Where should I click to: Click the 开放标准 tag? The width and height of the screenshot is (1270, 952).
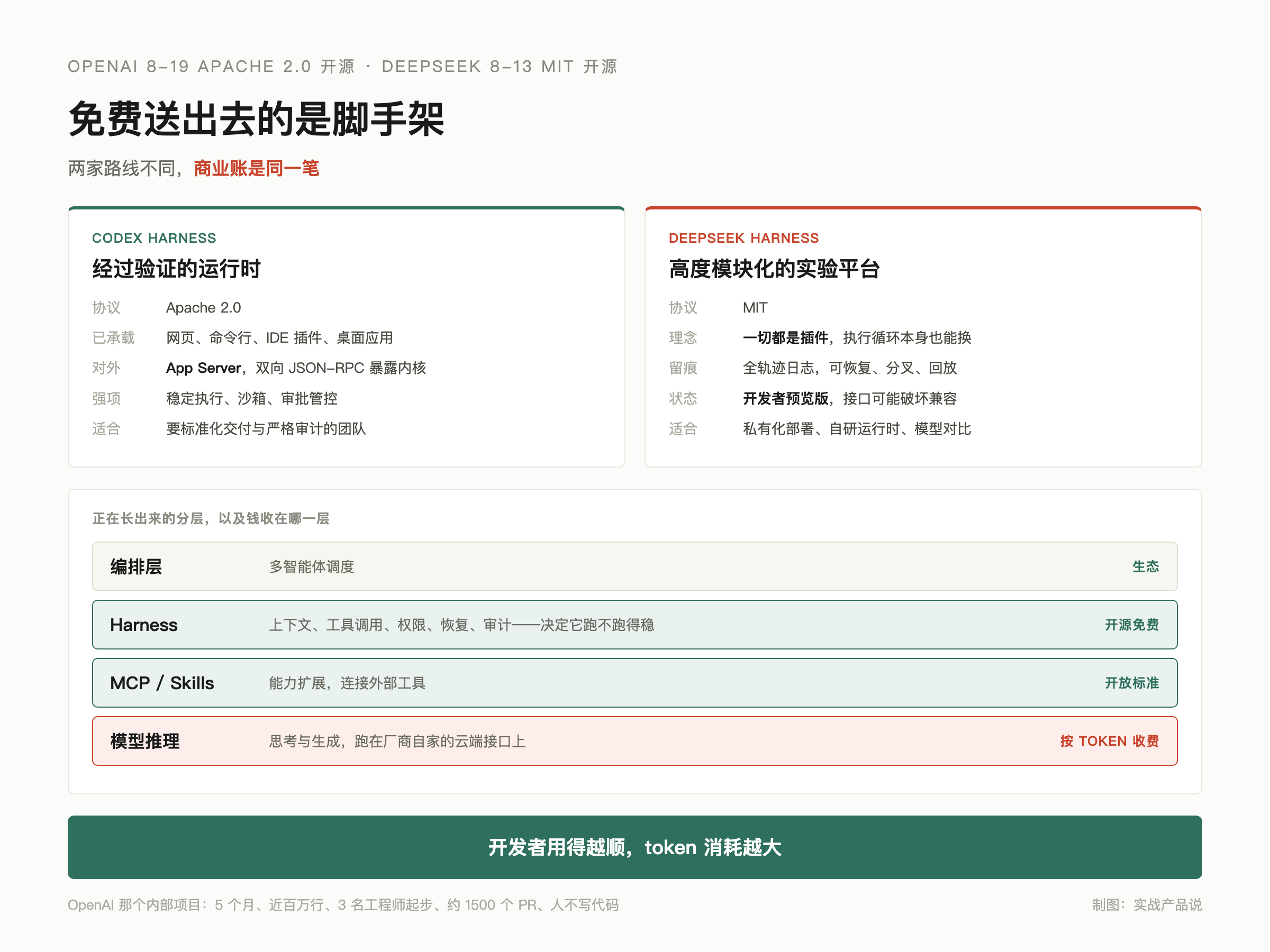(x=1132, y=683)
